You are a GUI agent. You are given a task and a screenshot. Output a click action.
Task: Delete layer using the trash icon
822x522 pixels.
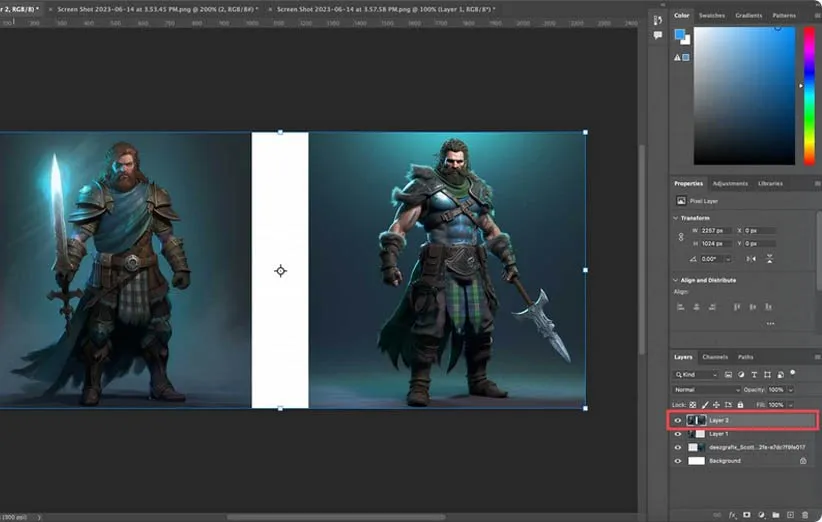coord(805,514)
